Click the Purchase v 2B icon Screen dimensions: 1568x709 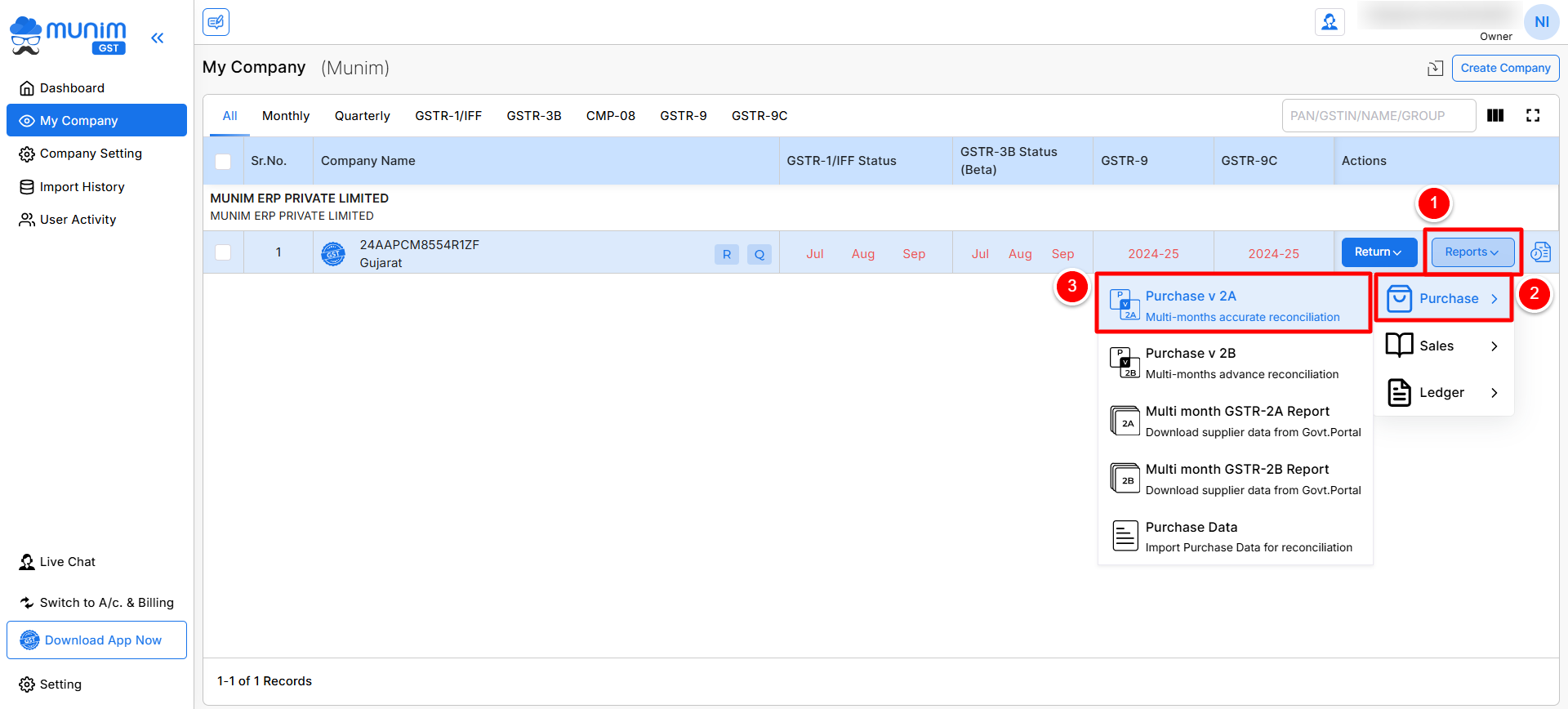tap(1125, 363)
